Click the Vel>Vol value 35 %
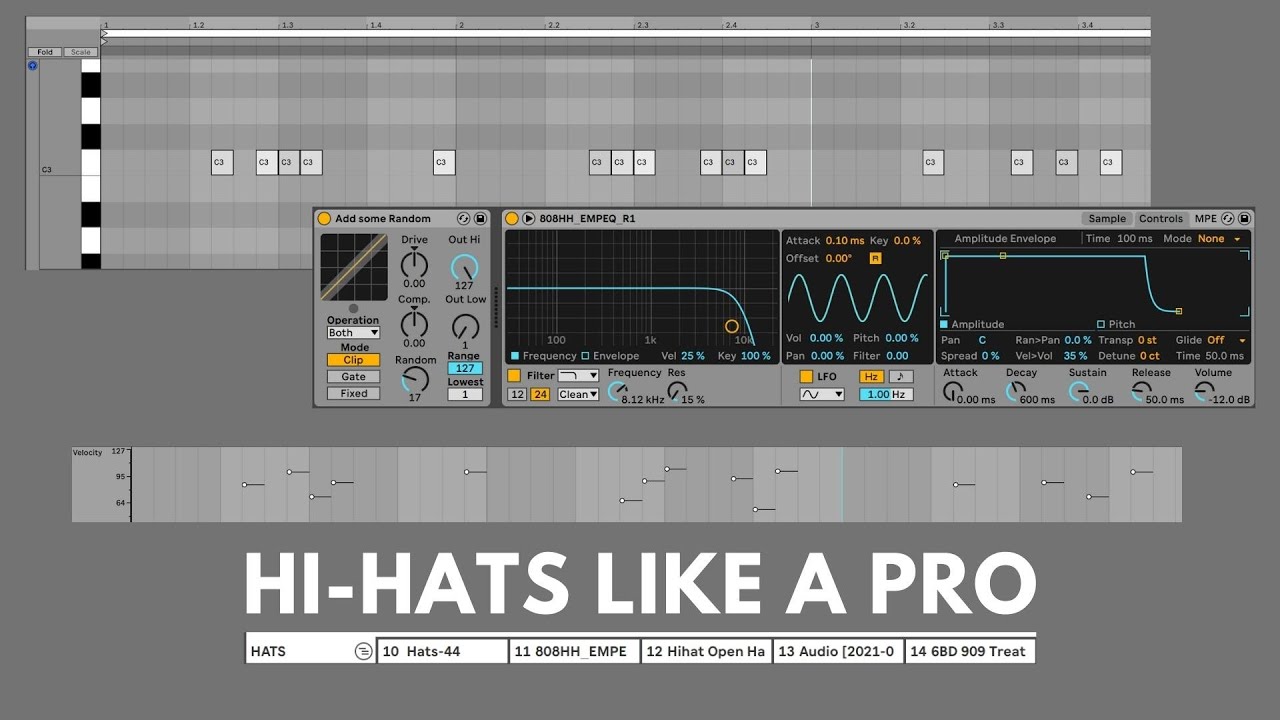The width and height of the screenshot is (1280, 720). [1075, 356]
